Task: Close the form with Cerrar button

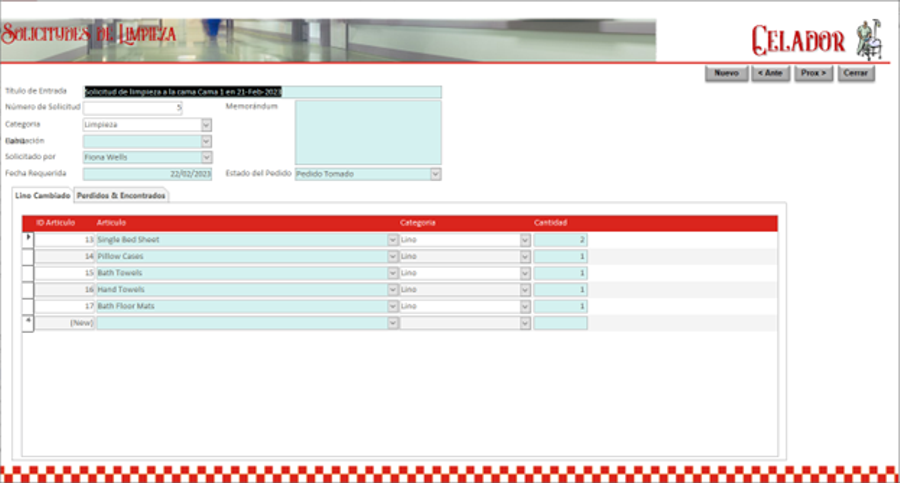Action: (855, 73)
